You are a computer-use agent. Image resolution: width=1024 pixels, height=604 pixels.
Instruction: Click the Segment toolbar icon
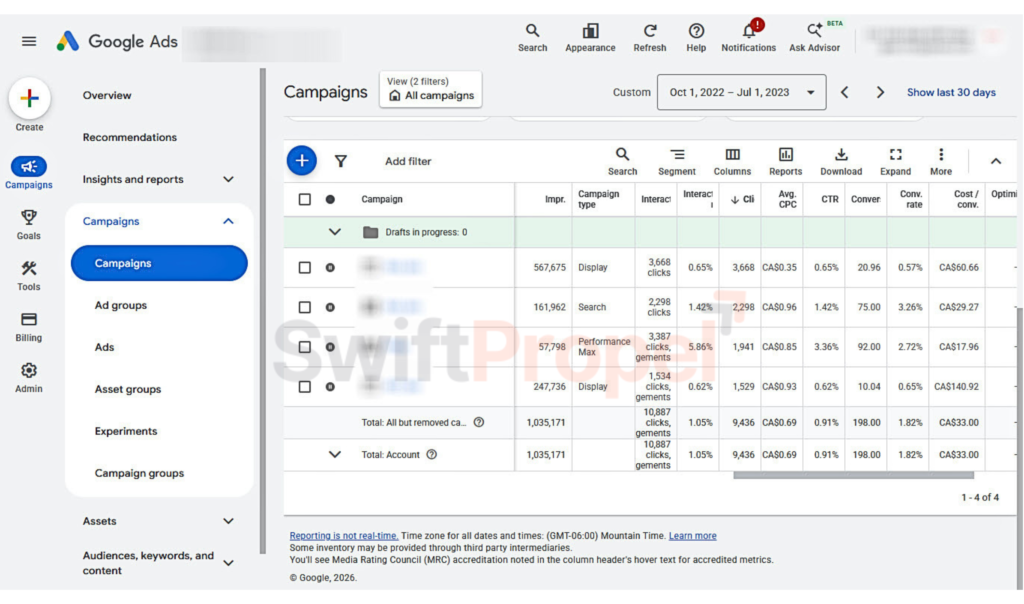[x=677, y=155]
